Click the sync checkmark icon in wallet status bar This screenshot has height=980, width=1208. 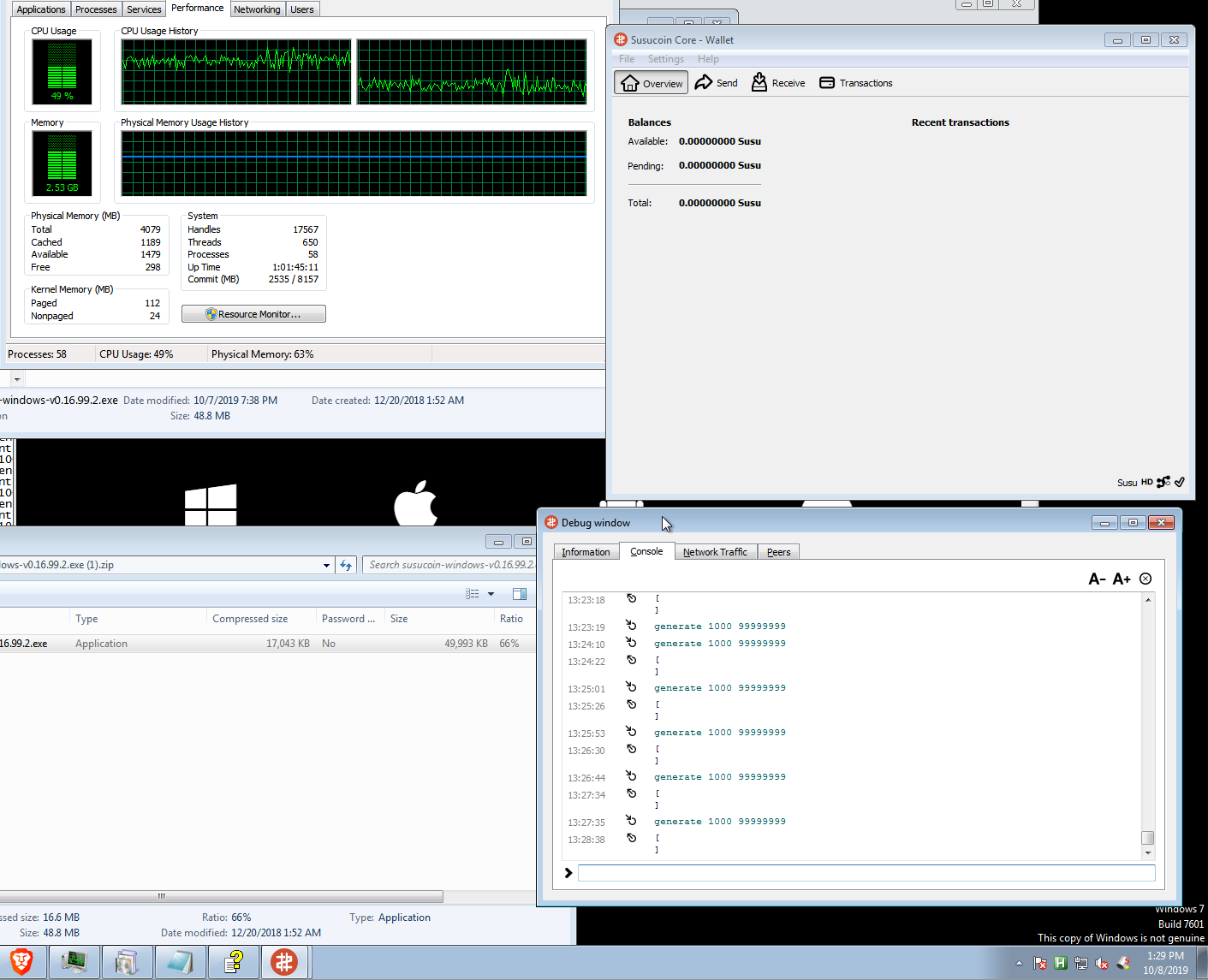[x=1180, y=482]
